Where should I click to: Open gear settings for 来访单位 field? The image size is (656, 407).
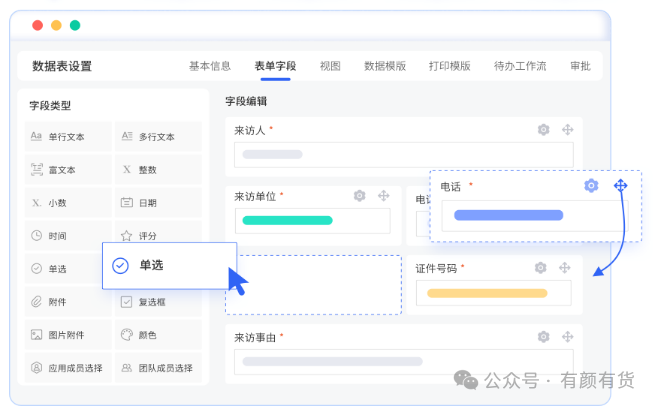click(359, 196)
